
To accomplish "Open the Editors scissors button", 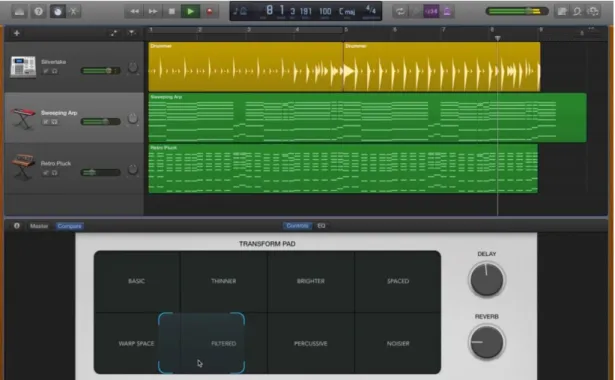I will point(74,11).
